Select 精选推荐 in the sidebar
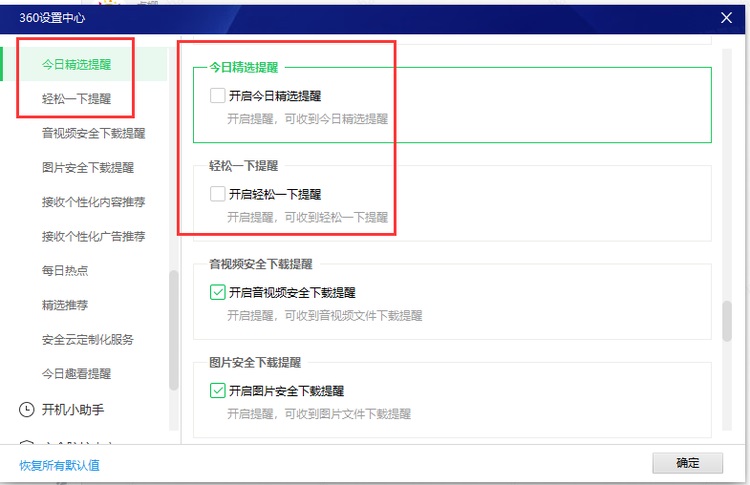Screen dimensions: 750x485 [64, 305]
